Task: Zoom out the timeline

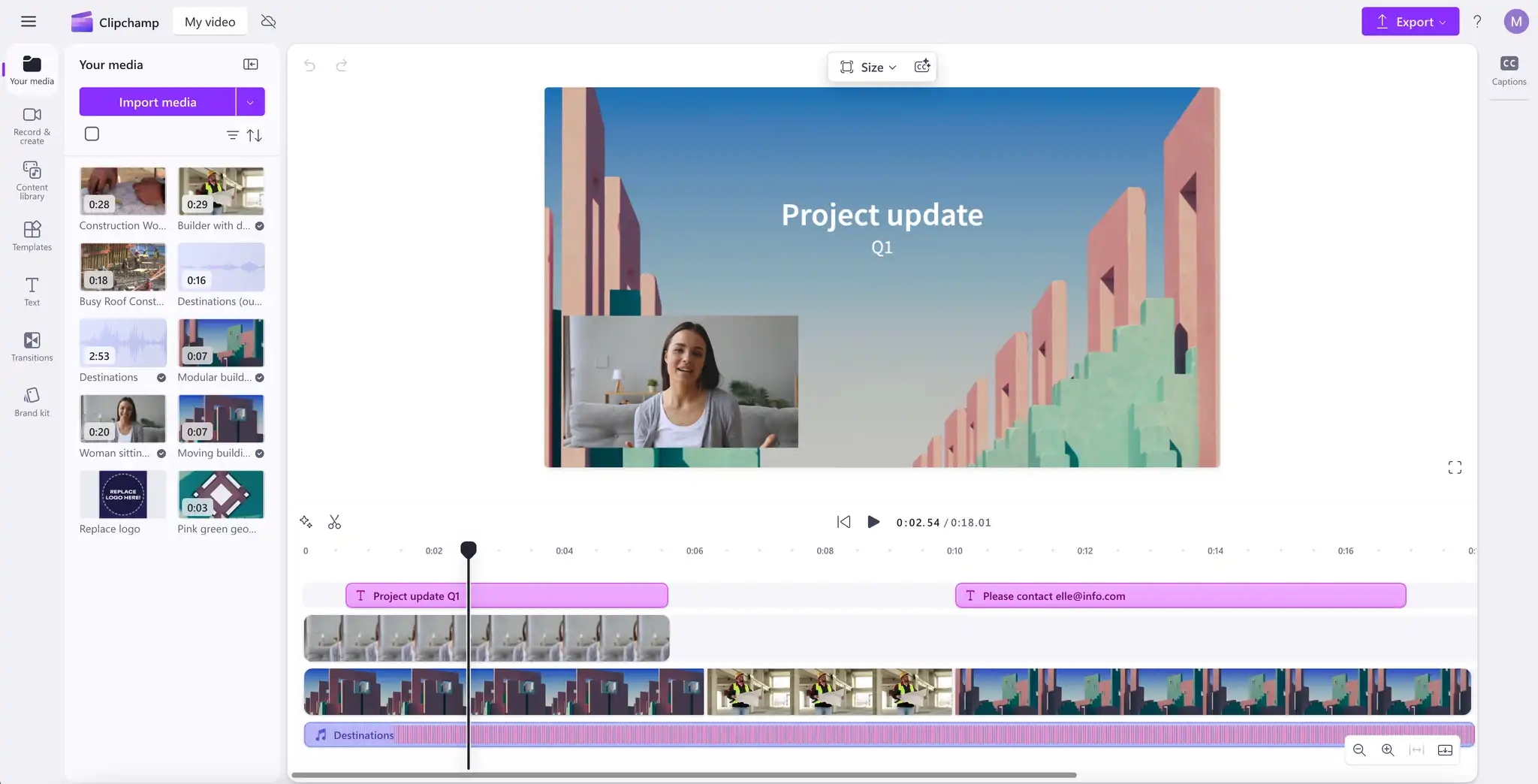Action: click(1359, 749)
